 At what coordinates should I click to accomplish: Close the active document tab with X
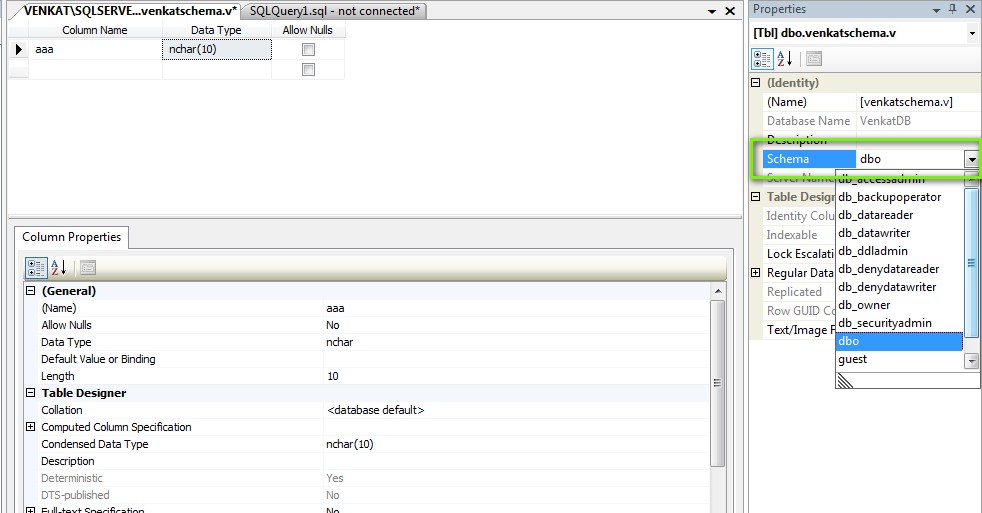click(730, 11)
